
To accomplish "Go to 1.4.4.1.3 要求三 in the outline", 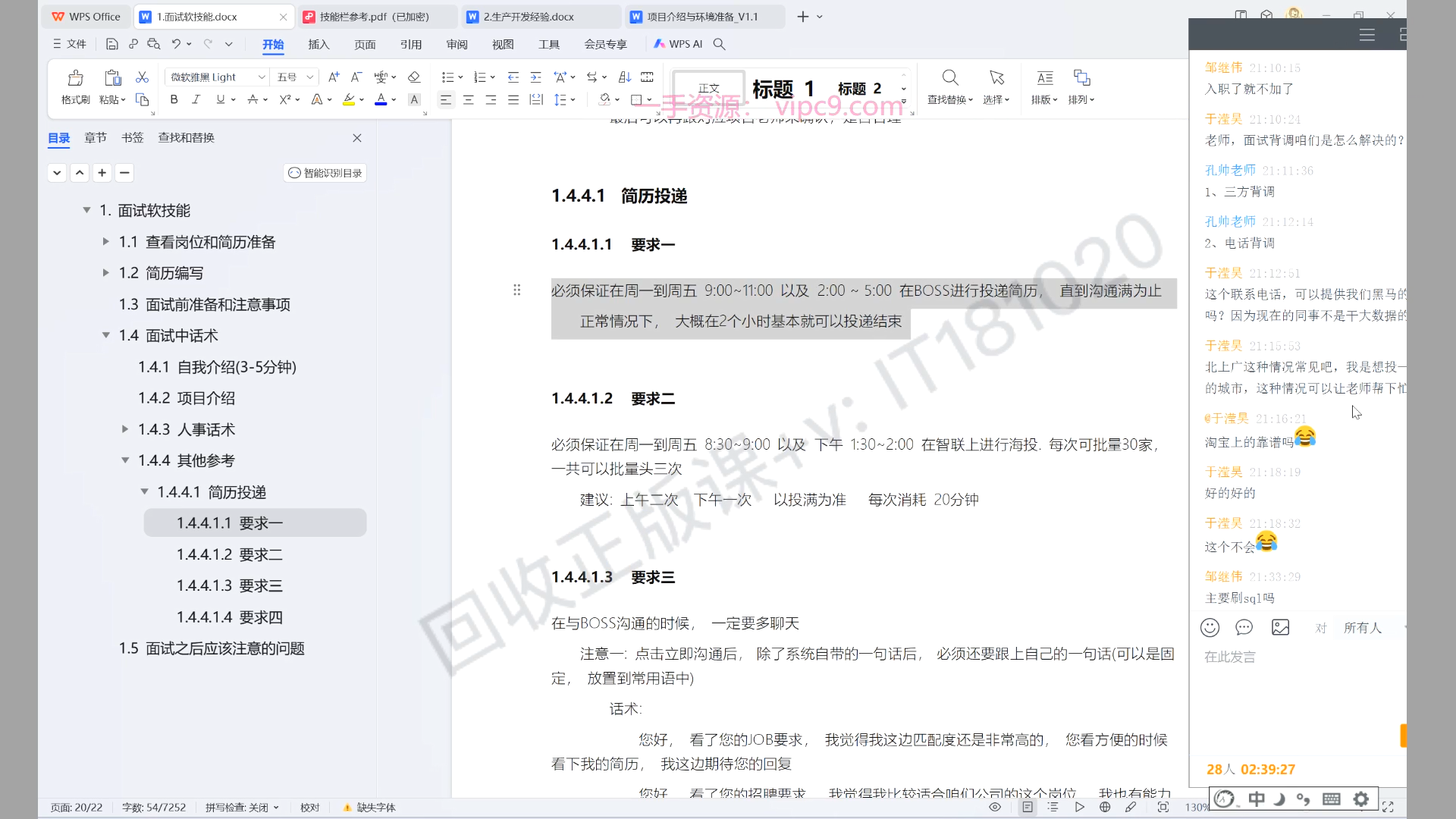I will tap(229, 585).
